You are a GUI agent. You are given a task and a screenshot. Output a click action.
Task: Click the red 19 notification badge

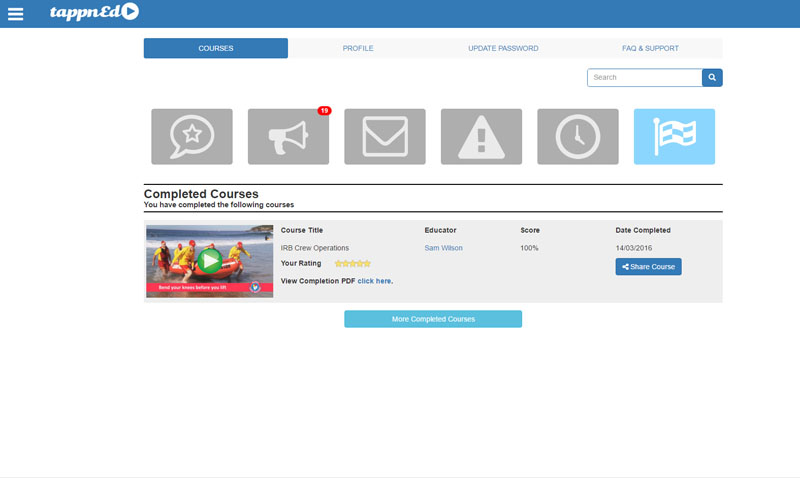[x=324, y=111]
